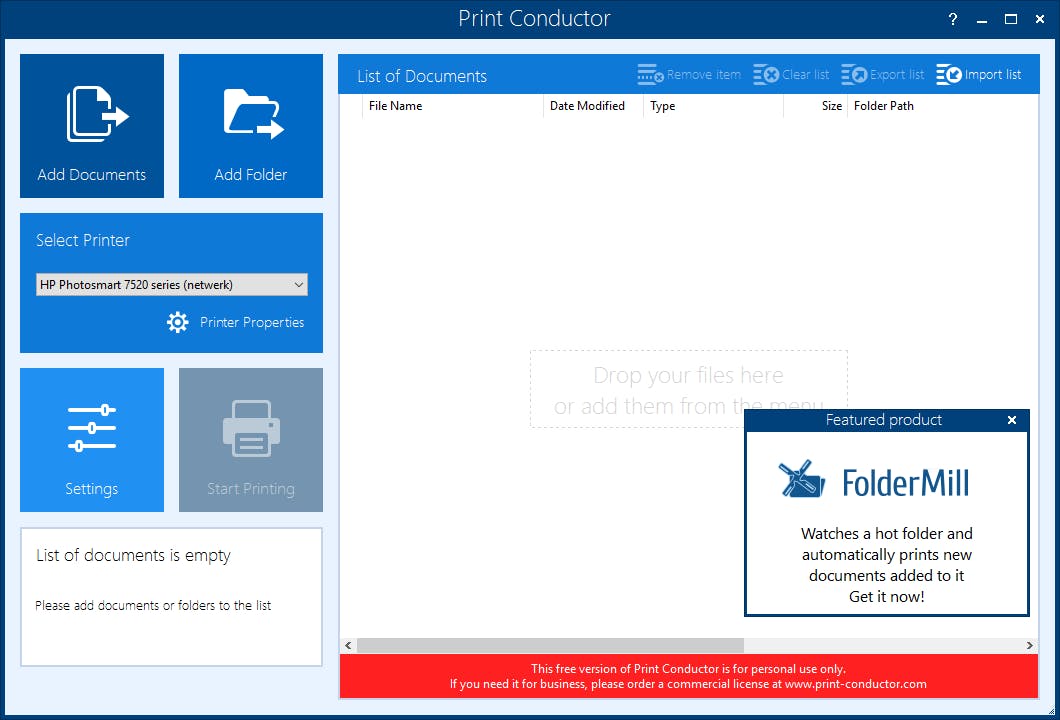Close the Print Conductor window
Screen dimensions: 1060x720
[1040, 19]
